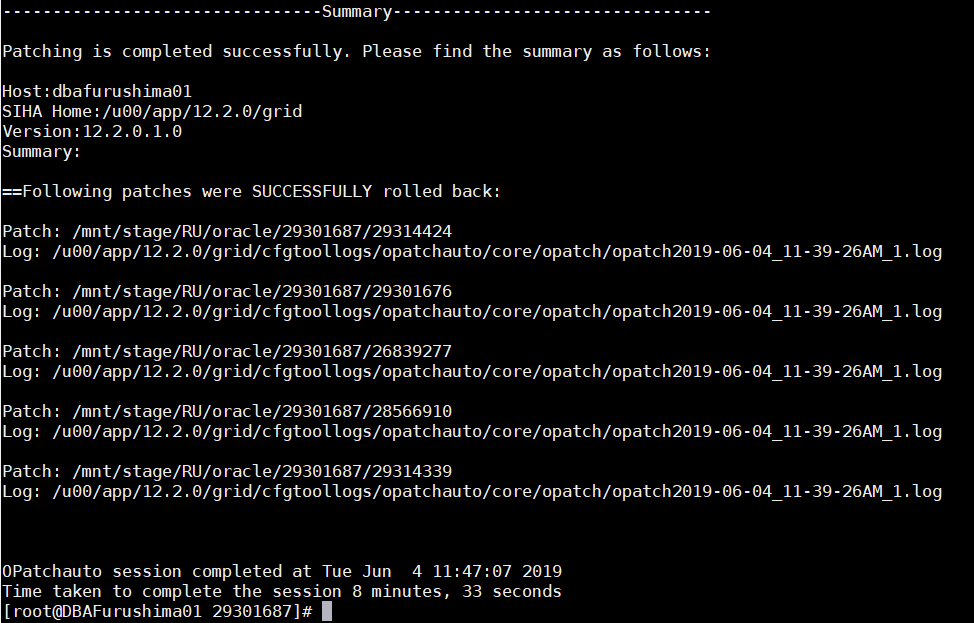Screen dimensions: 974x623
Task: Click the 'SUCCESSFULLY rolled back' heading line
Action: pyautogui.click(x=251, y=191)
